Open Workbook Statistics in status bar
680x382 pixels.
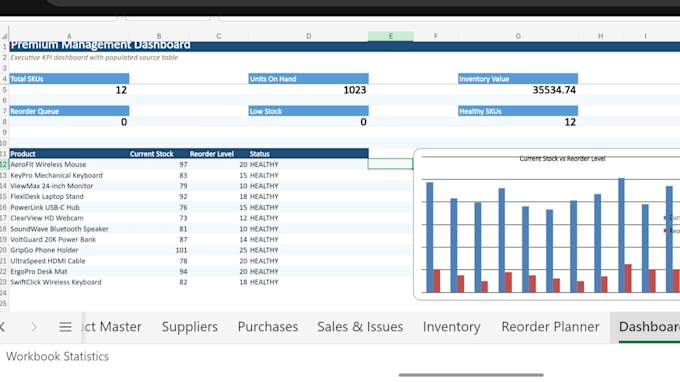[x=57, y=356]
